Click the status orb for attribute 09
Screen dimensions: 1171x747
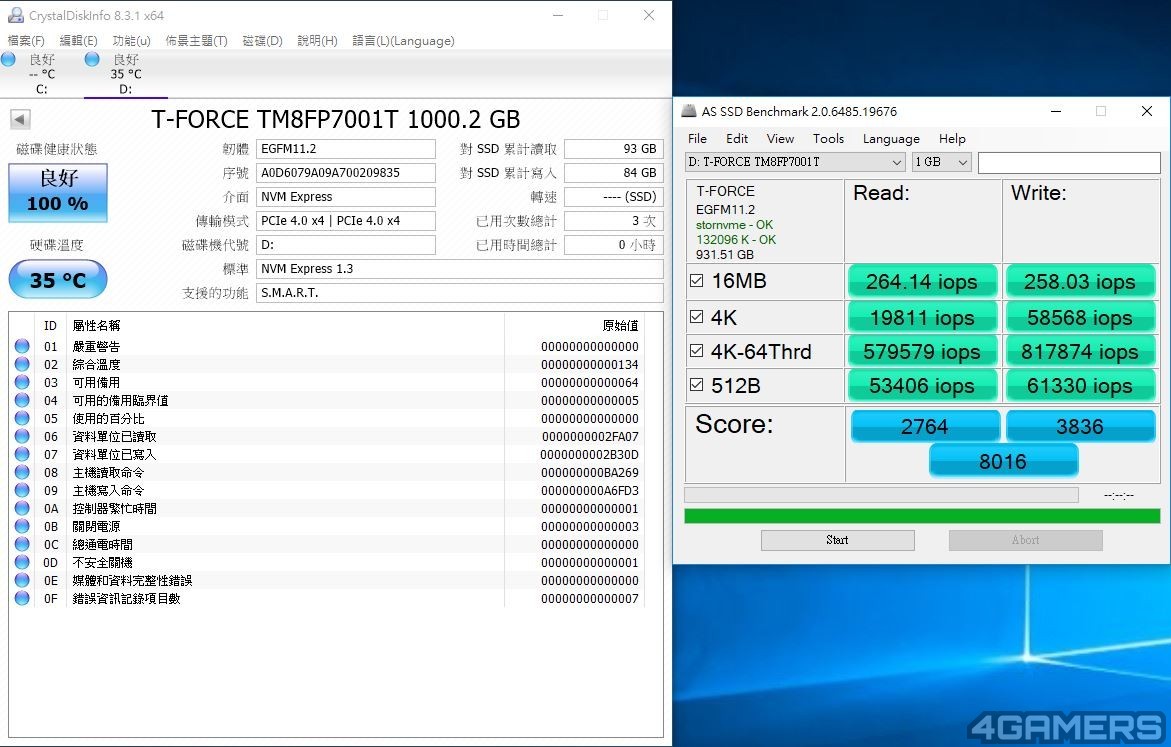22,490
